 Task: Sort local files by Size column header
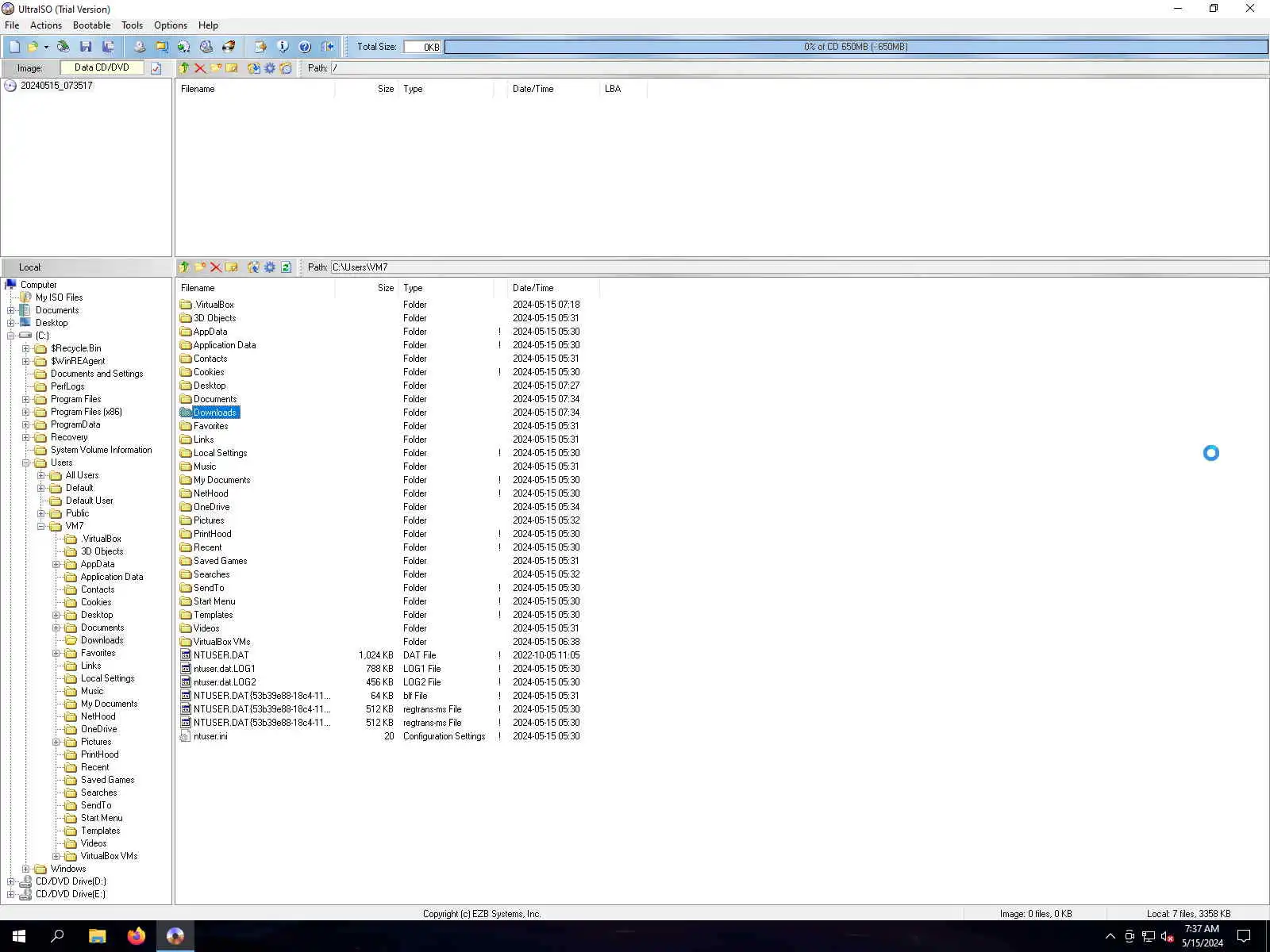(366, 288)
